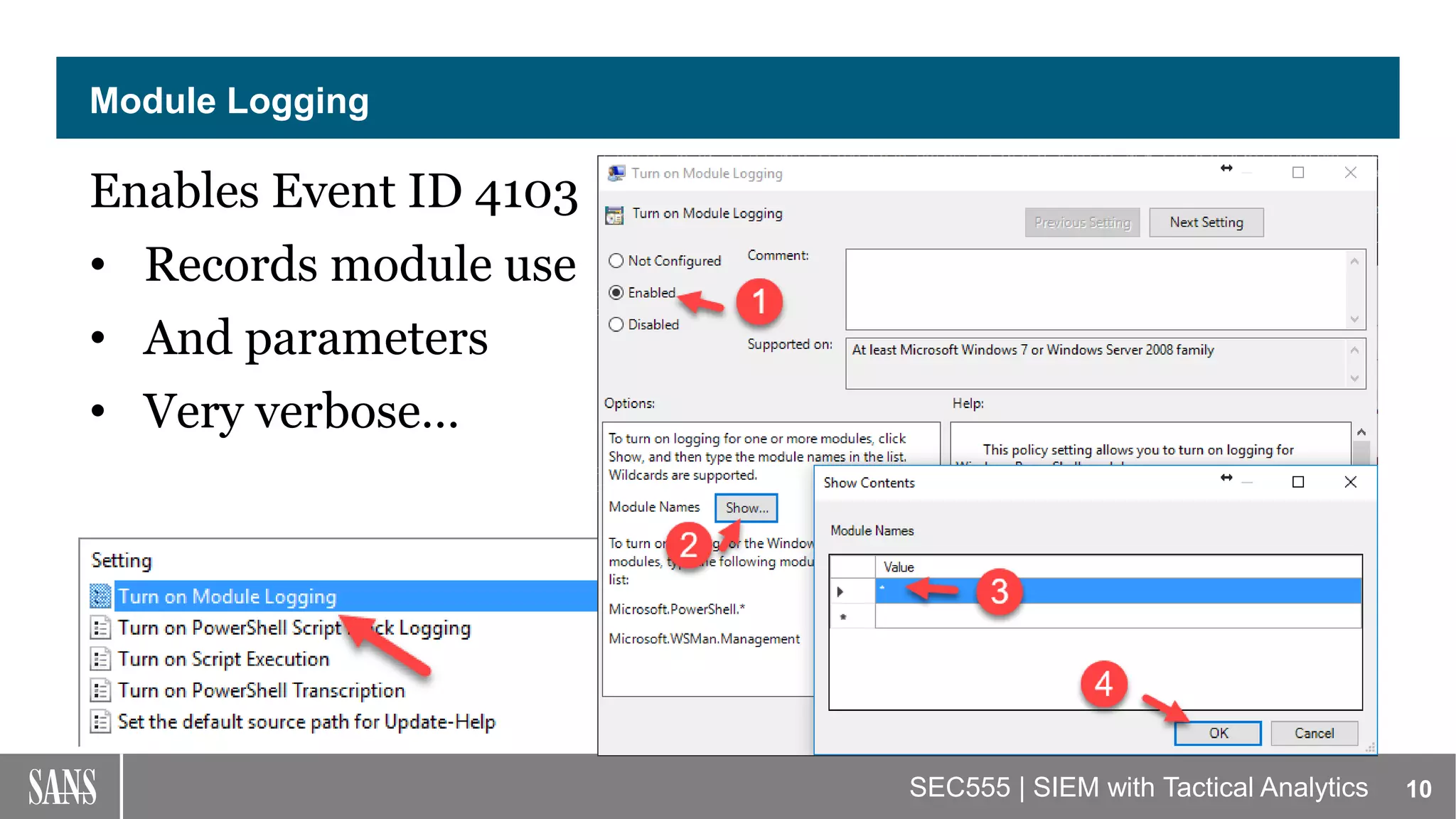The width and height of the screenshot is (1456, 819).
Task: Select the Disabled radio button
Action: point(616,325)
